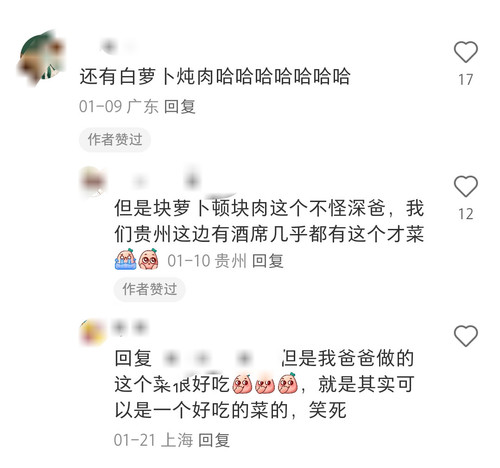
Task: Select the like count 12
Action: coord(466,214)
